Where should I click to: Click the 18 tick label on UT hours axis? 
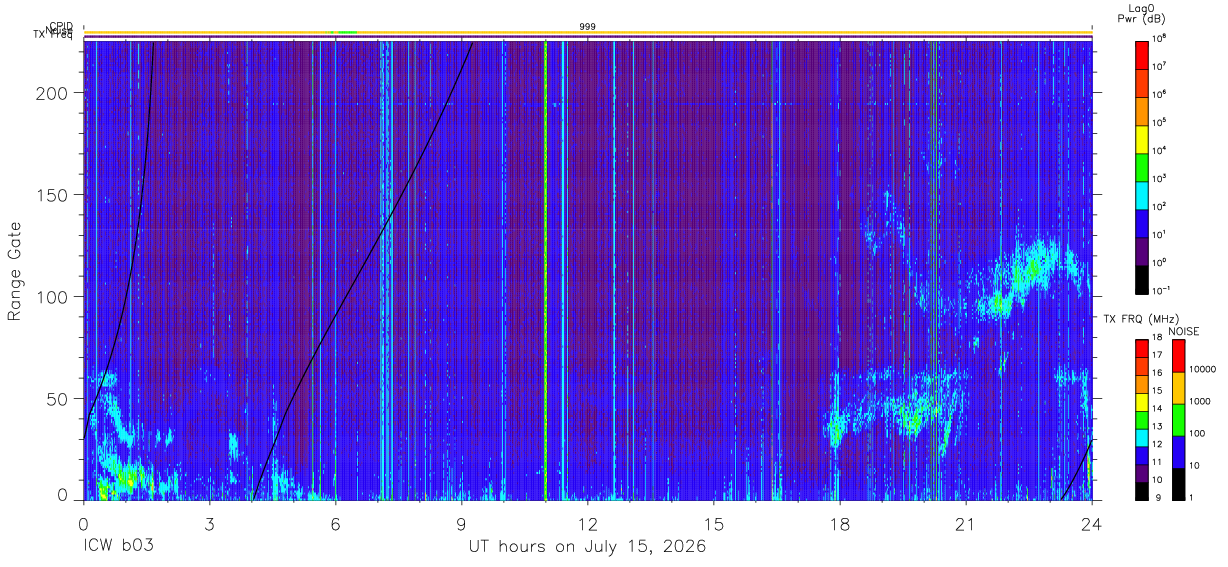click(x=839, y=524)
